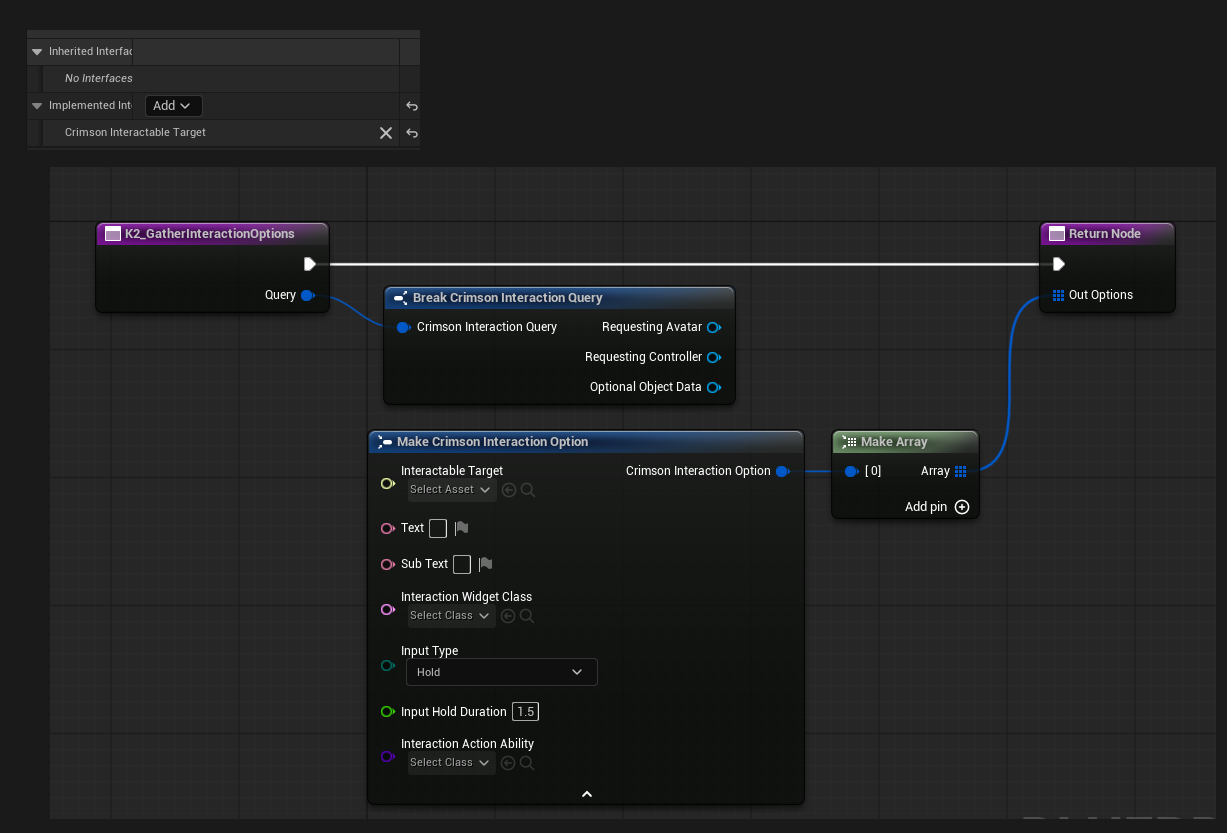Open the Input Type Hold dropdown
The width and height of the screenshot is (1227, 833).
pos(502,672)
